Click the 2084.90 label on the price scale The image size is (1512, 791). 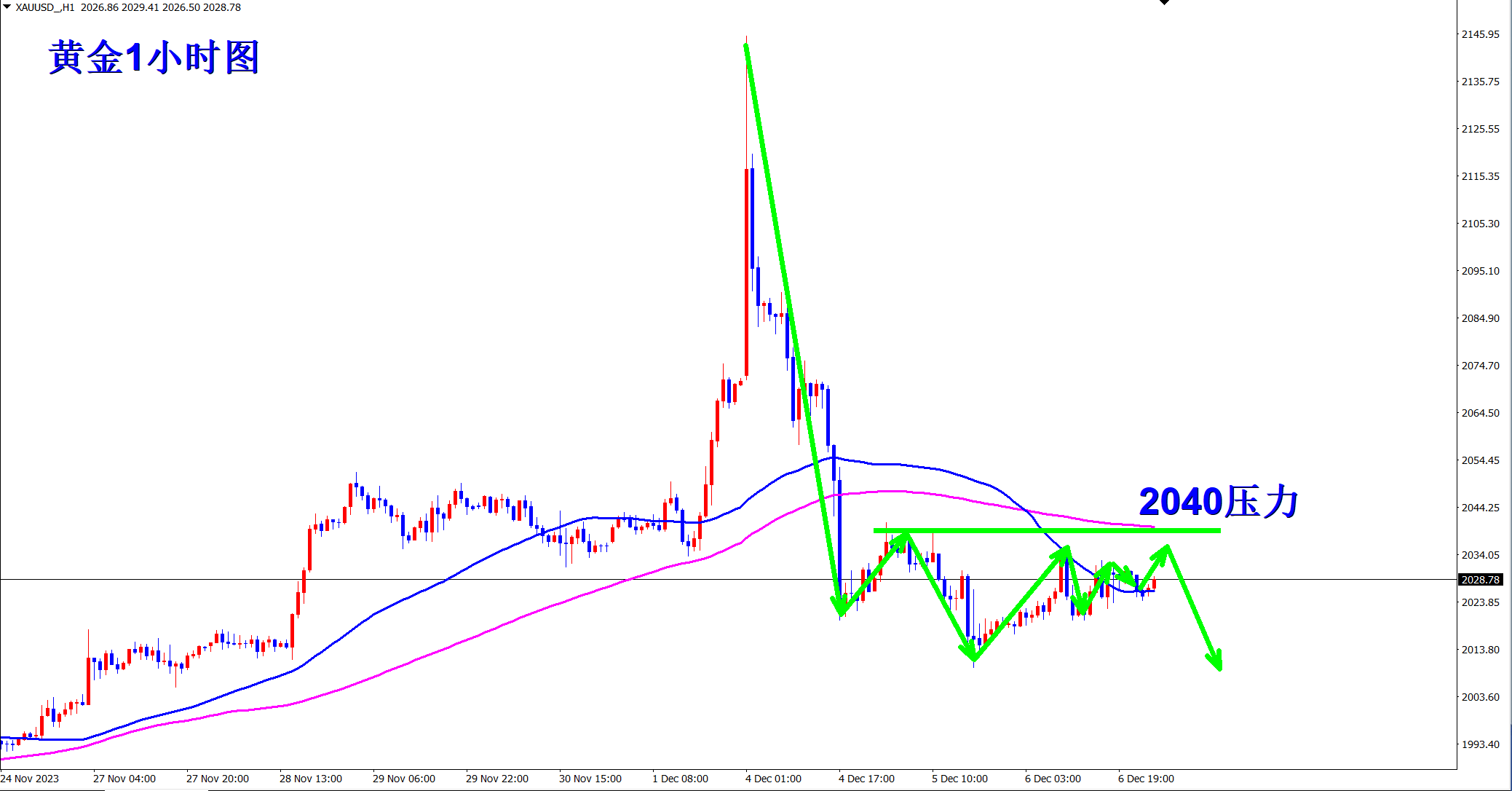[x=1480, y=318]
